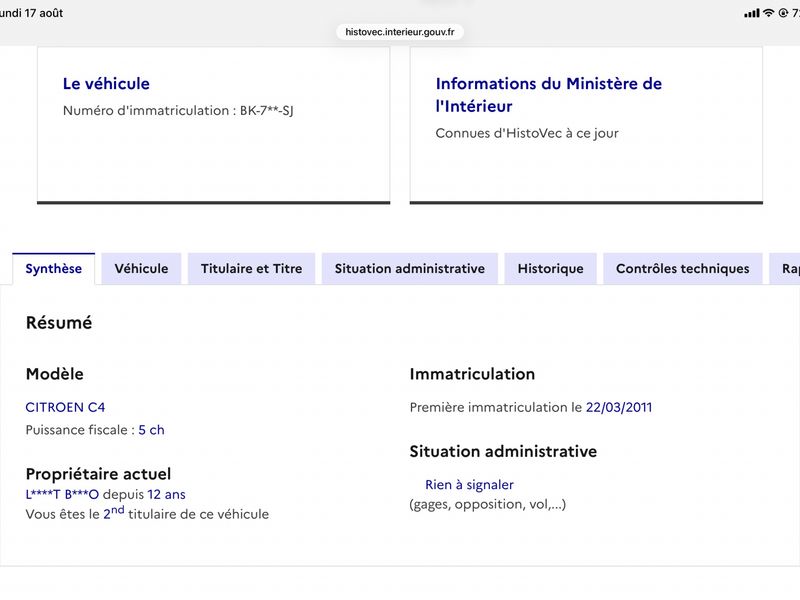Image resolution: width=800 pixels, height=600 pixels.
Task: Select the Synthèse tab
Action: (54, 268)
